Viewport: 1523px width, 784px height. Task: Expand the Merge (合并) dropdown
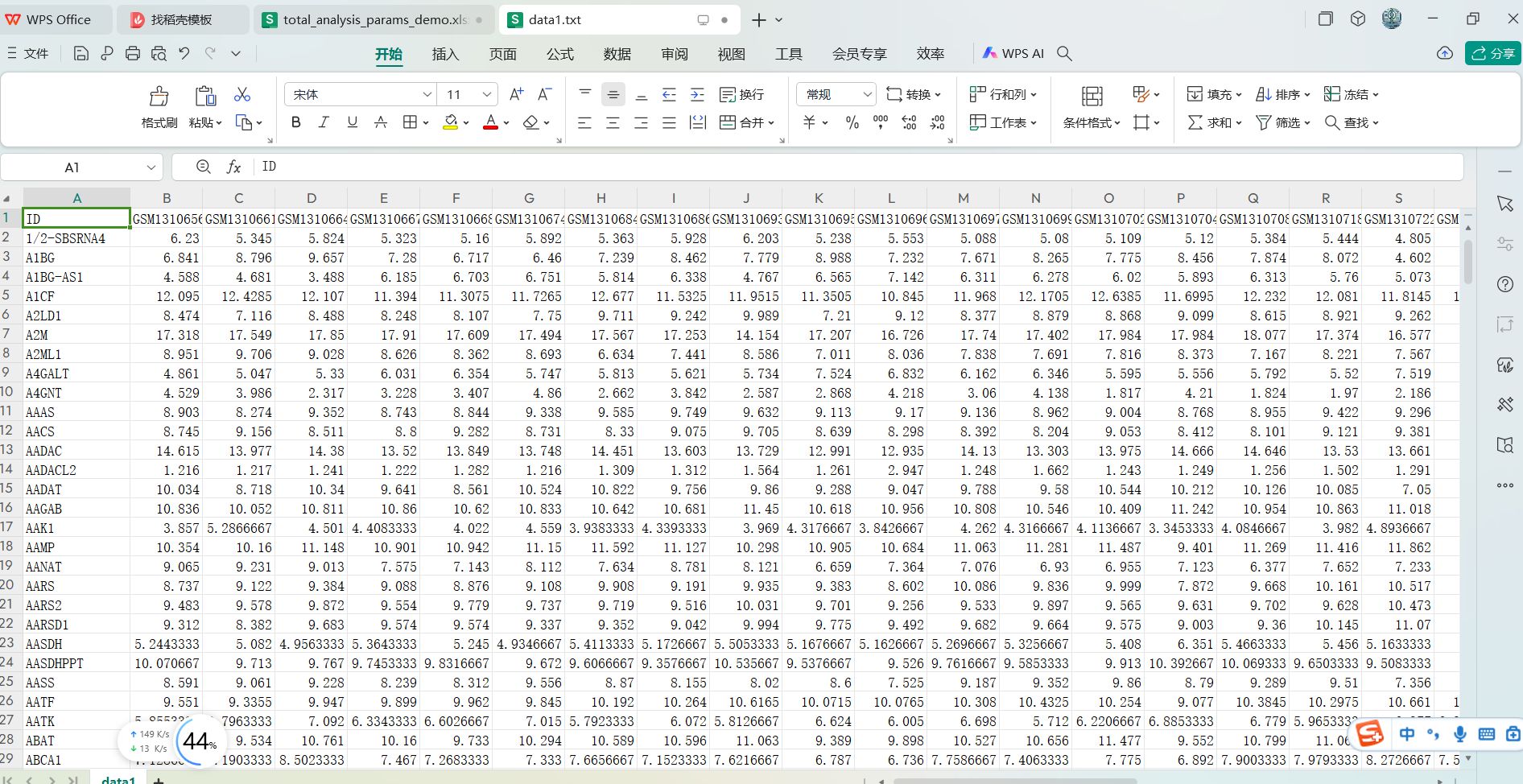(x=771, y=123)
